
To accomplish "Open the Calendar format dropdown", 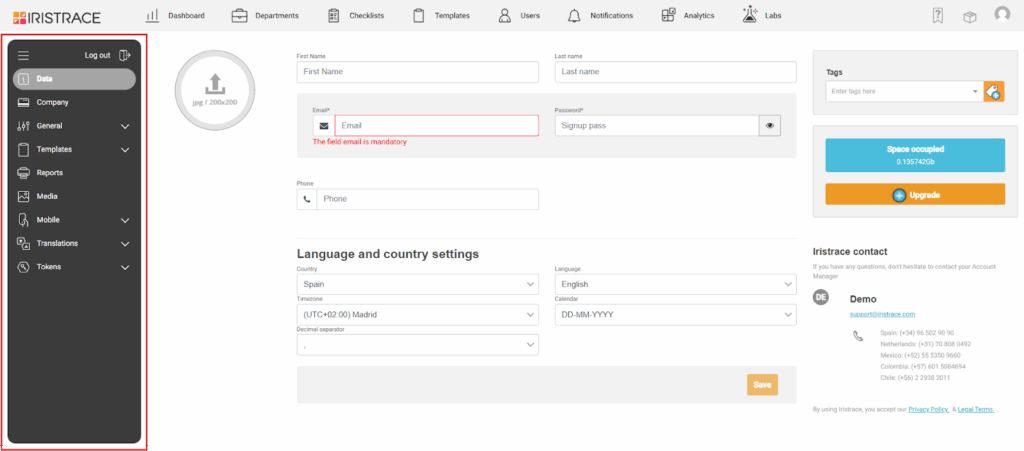I will coord(675,315).
